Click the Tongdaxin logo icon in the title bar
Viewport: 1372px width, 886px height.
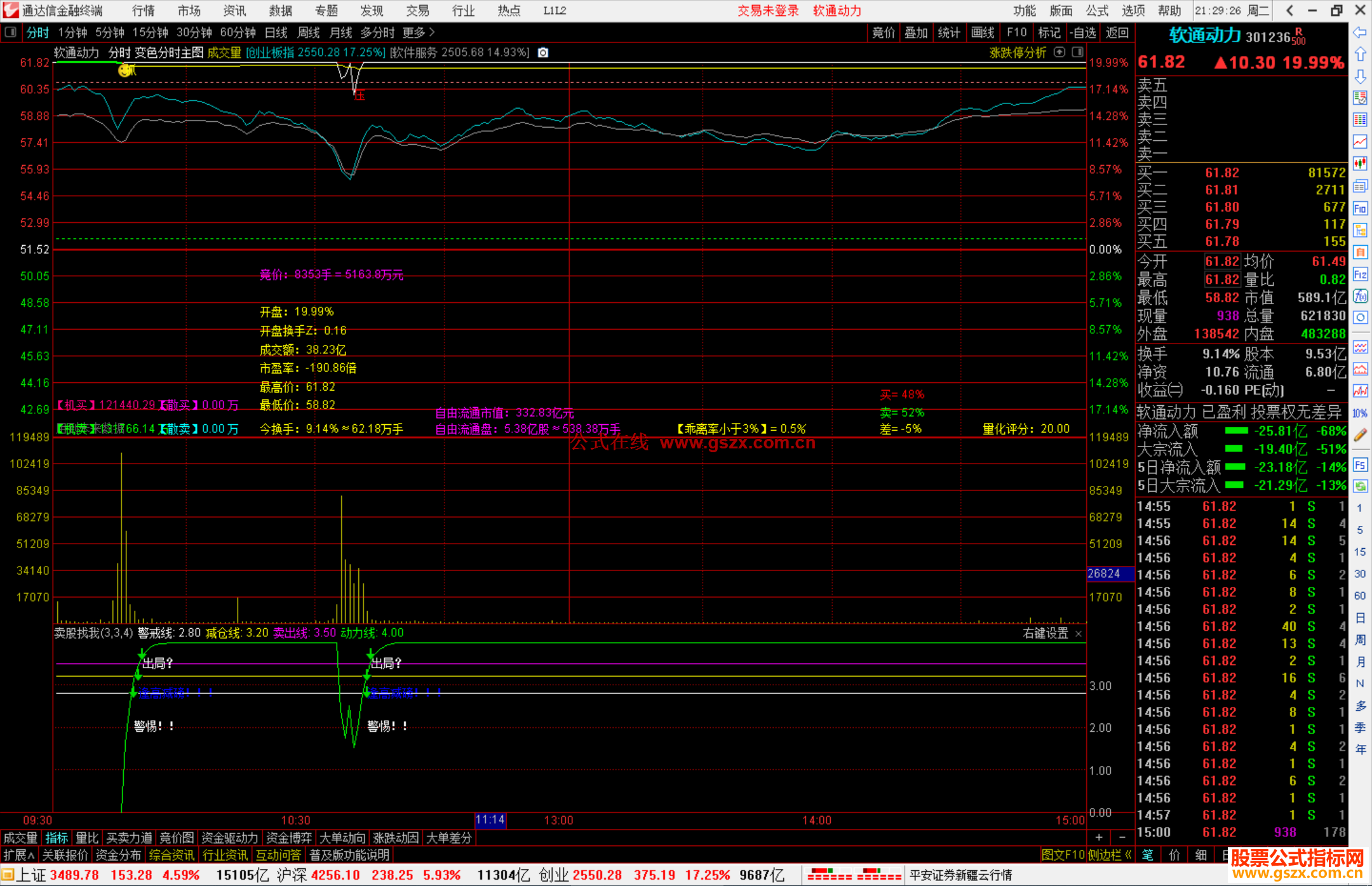click(x=10, y=10)
